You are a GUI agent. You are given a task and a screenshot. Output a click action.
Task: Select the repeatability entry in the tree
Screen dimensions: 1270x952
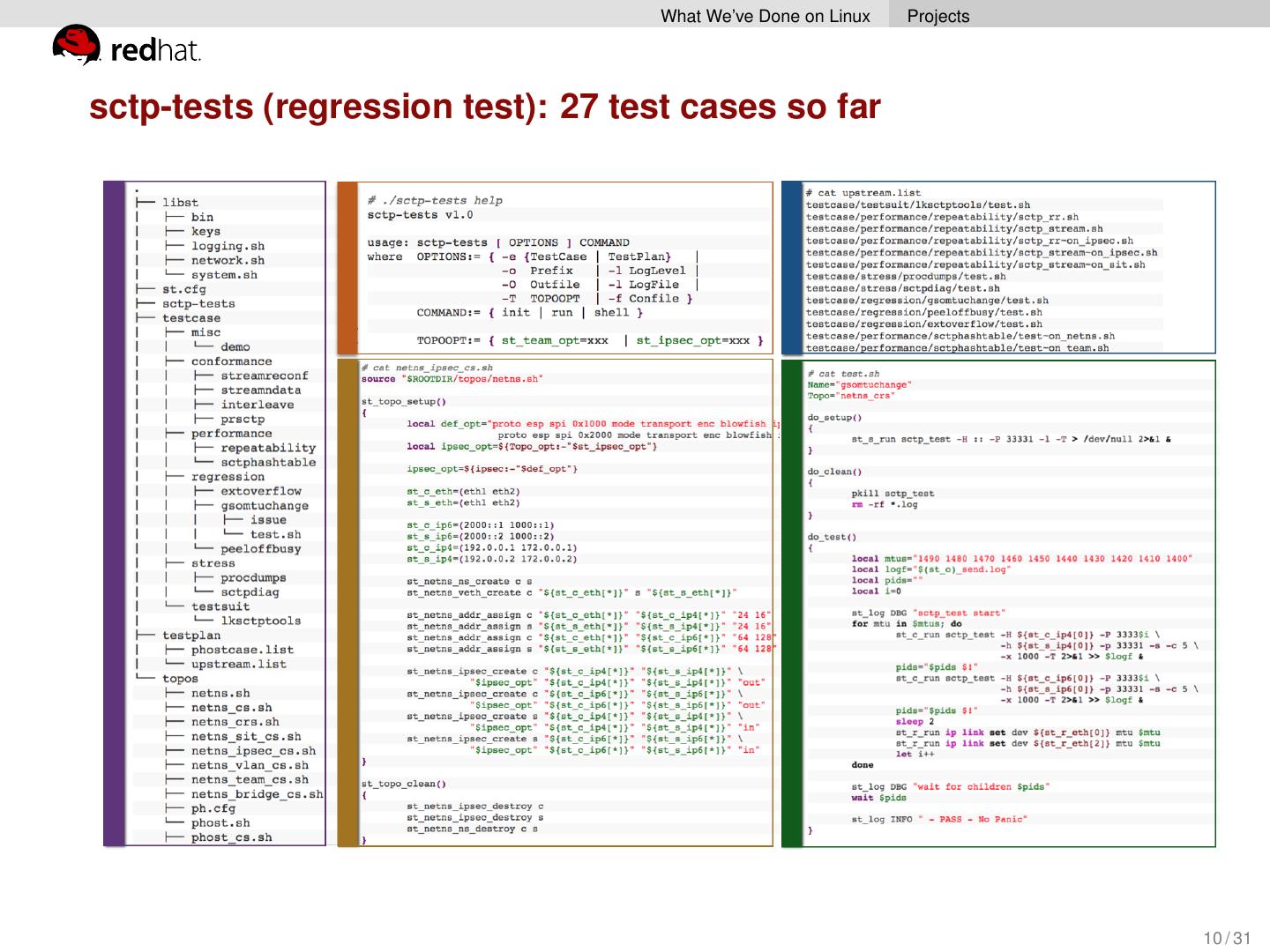click(268, 448)
